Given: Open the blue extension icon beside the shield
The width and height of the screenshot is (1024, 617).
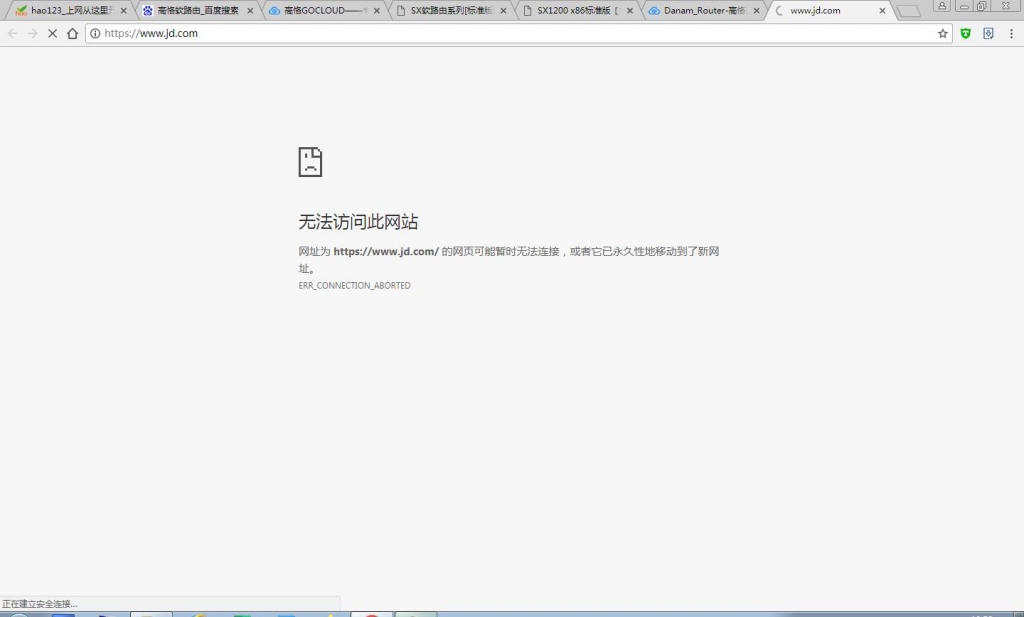Looking at the screenshot, I should click(x=988, y=33).
